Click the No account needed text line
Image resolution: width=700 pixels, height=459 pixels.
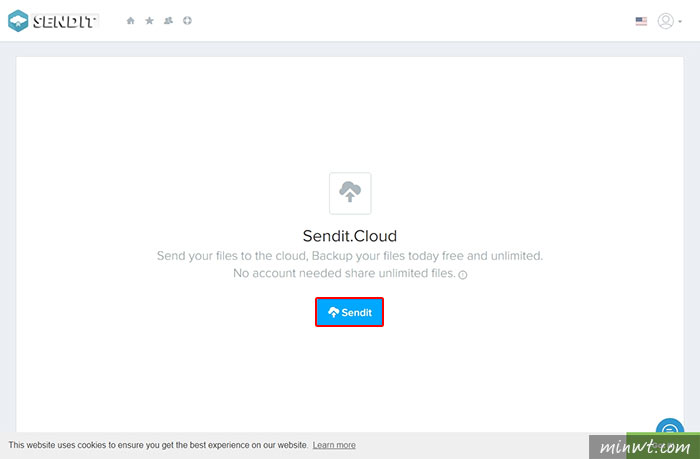344,273
